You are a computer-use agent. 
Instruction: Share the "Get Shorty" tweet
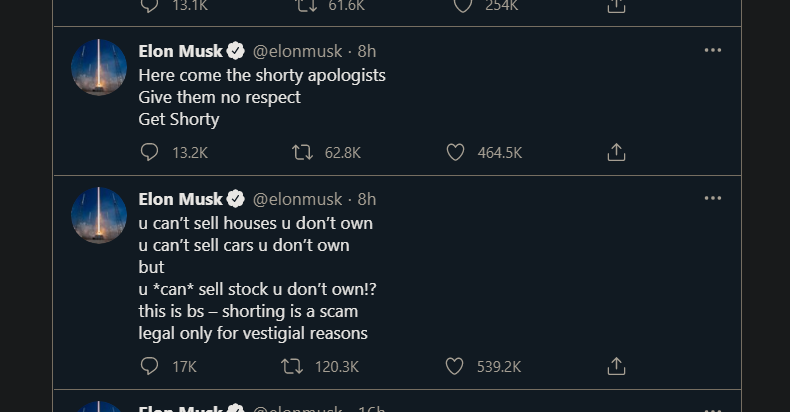click(x=617, y=152)
